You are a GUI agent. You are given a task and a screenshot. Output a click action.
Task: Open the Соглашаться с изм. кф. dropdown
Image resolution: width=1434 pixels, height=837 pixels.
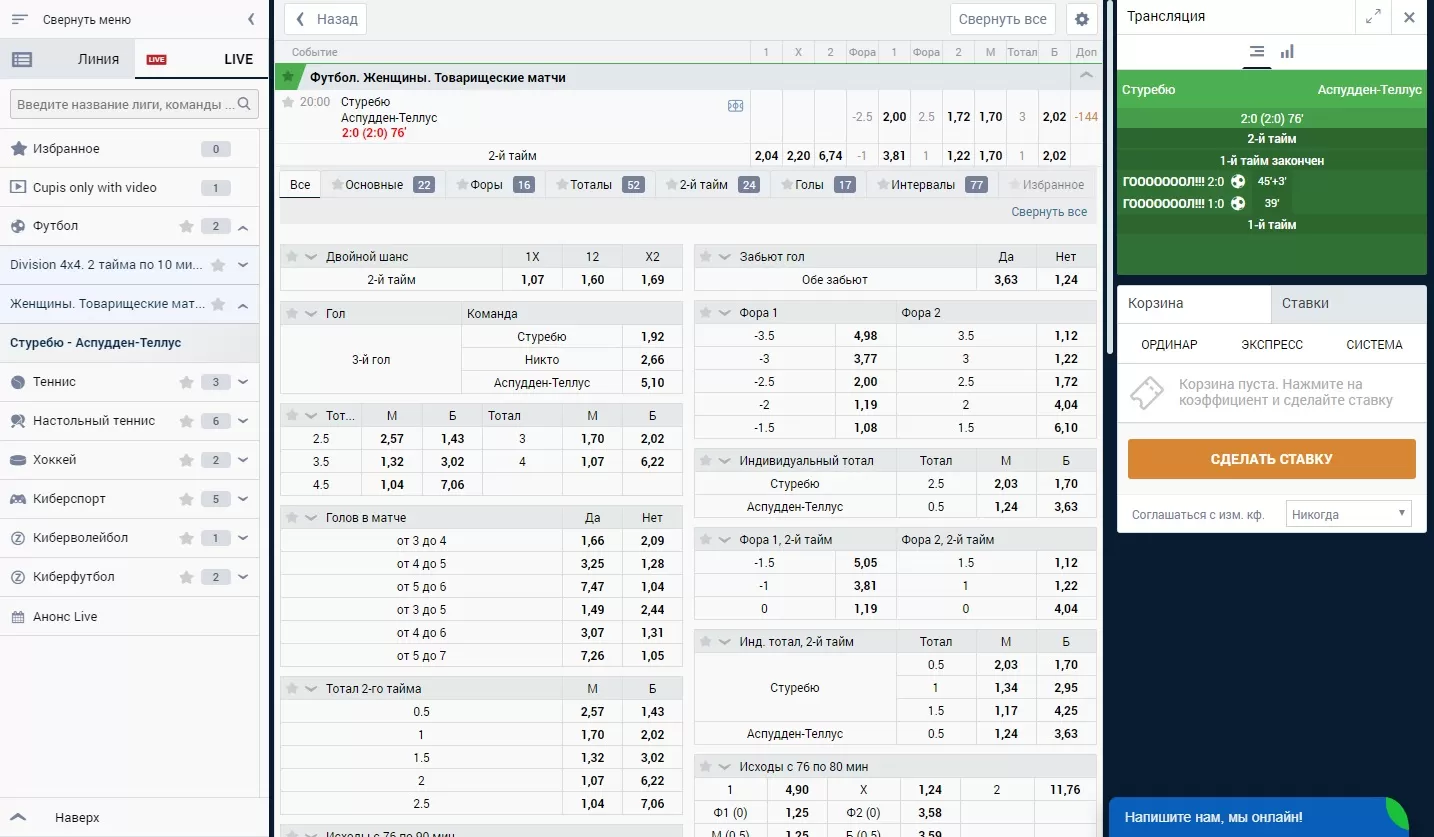tap(1348, 515)
